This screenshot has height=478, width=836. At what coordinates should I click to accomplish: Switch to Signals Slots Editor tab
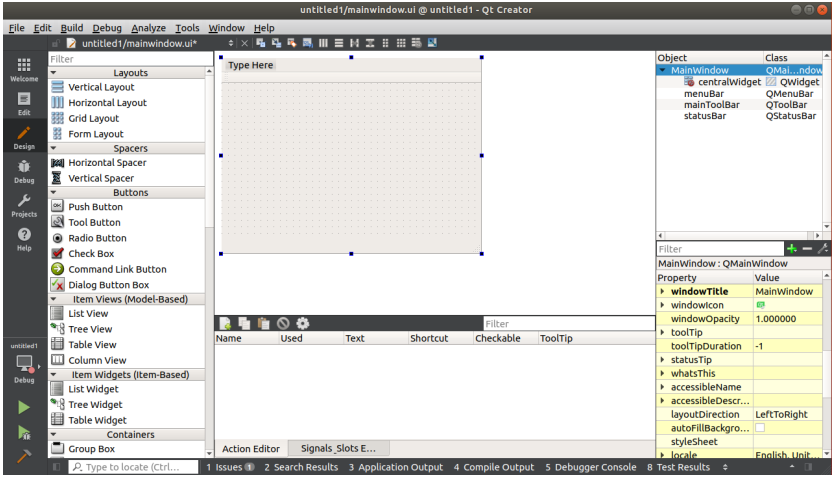338,449
